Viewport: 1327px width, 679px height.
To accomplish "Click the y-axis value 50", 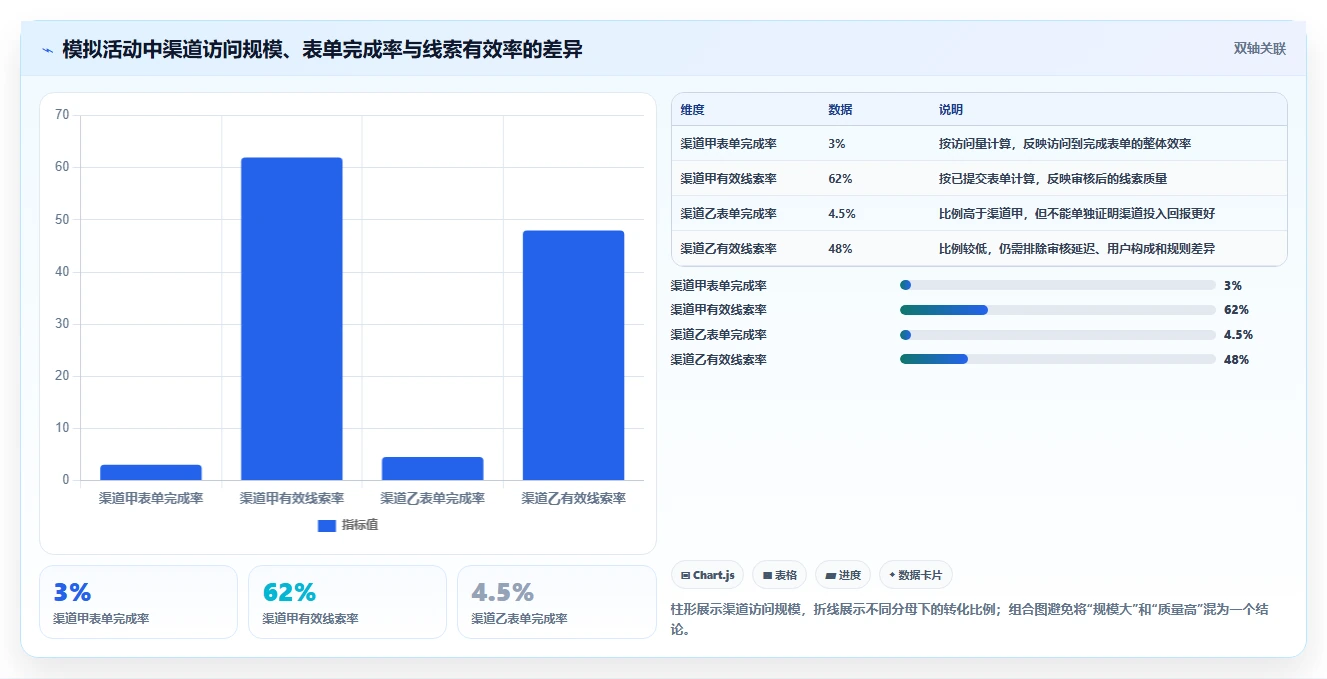I will point(62,219).
